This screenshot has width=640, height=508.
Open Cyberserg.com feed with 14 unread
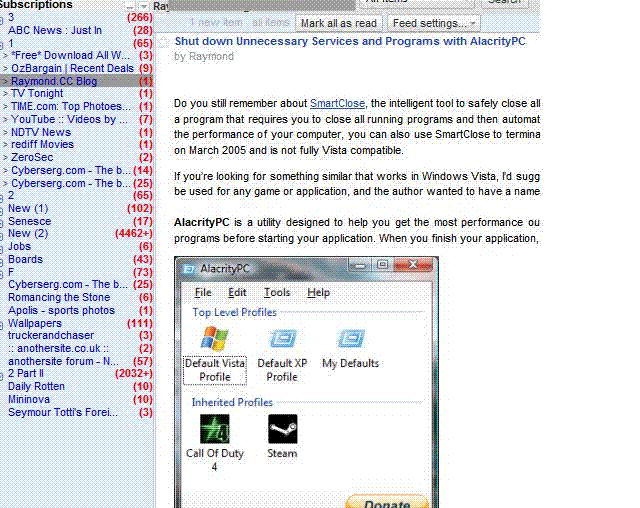click(71, 171)
